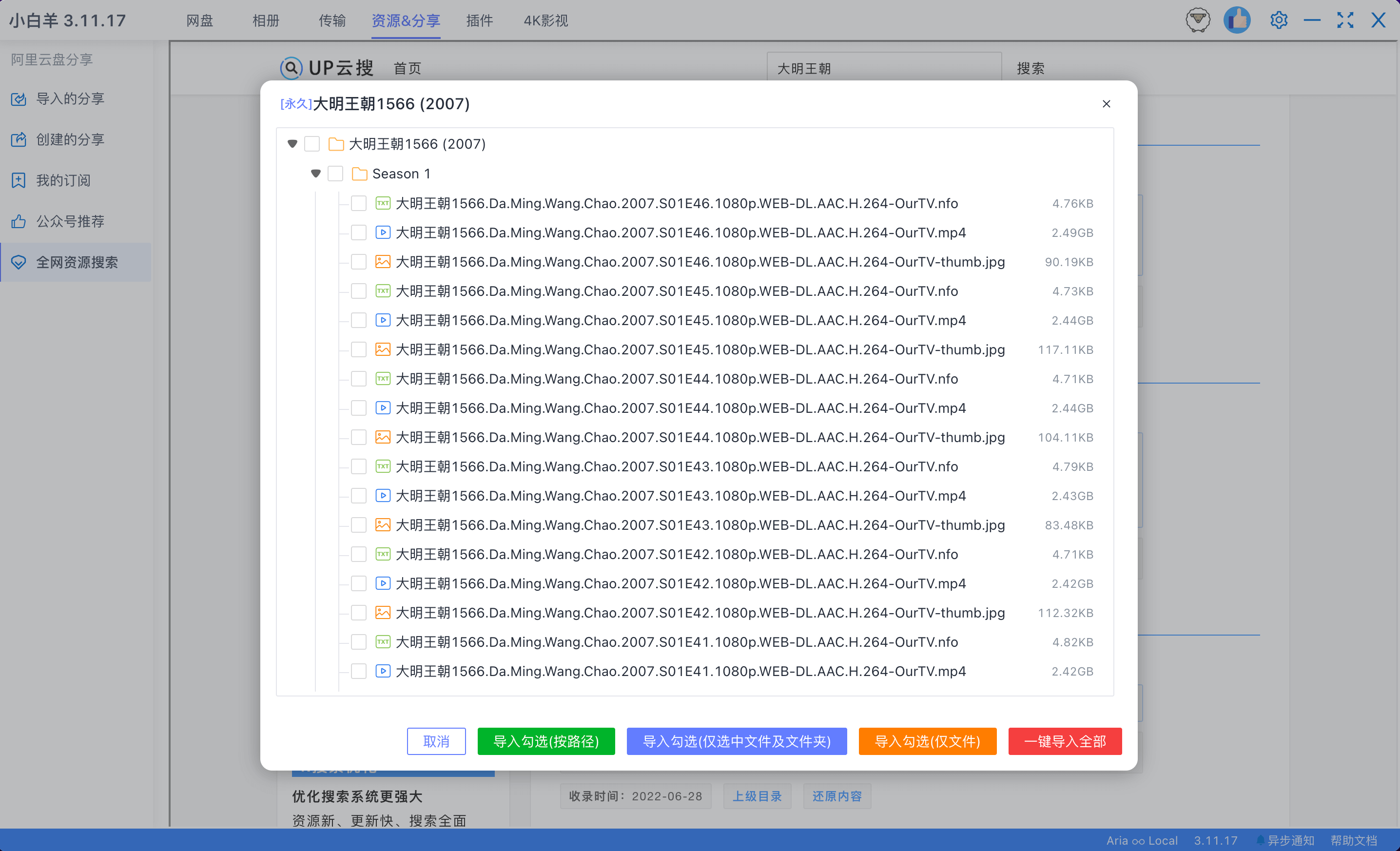Click the 公众号推荐 thumbs-up sidebar icon
This screenshot has width=1400, height=851.
tap(19, 222)
